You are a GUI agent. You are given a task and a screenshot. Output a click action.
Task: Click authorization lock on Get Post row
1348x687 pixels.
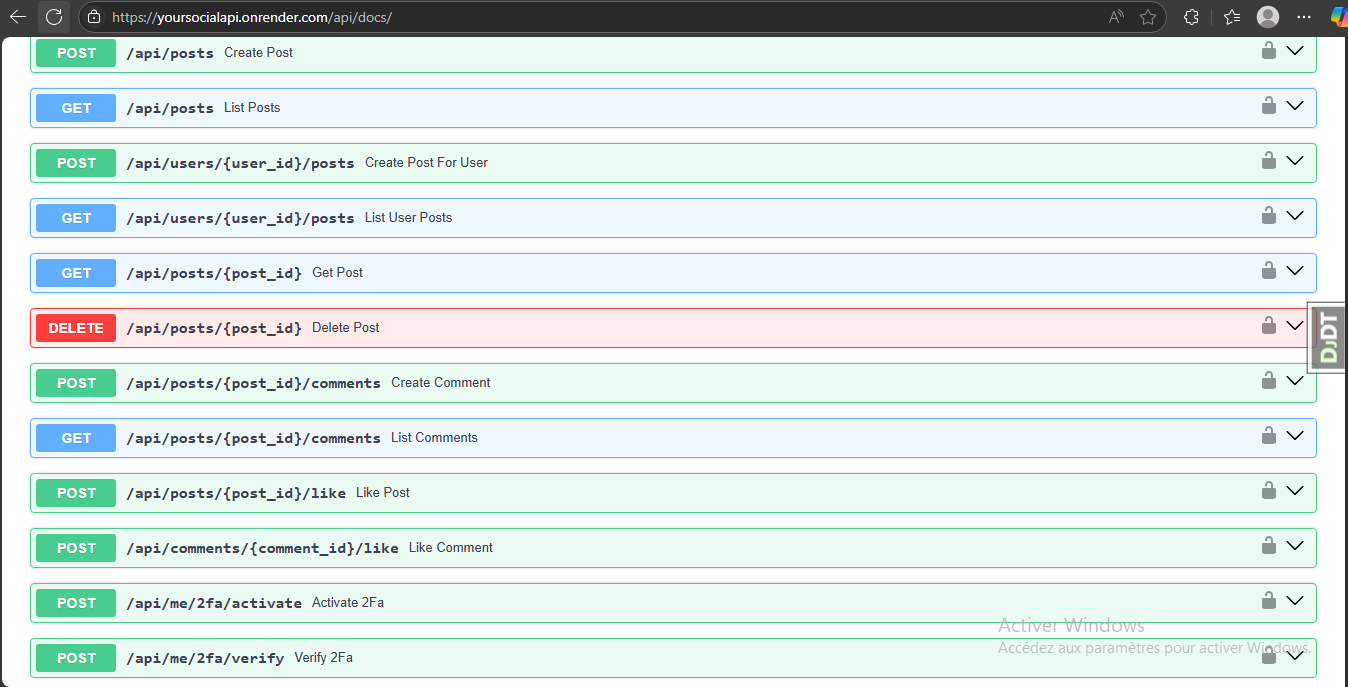coord(1268,271)
